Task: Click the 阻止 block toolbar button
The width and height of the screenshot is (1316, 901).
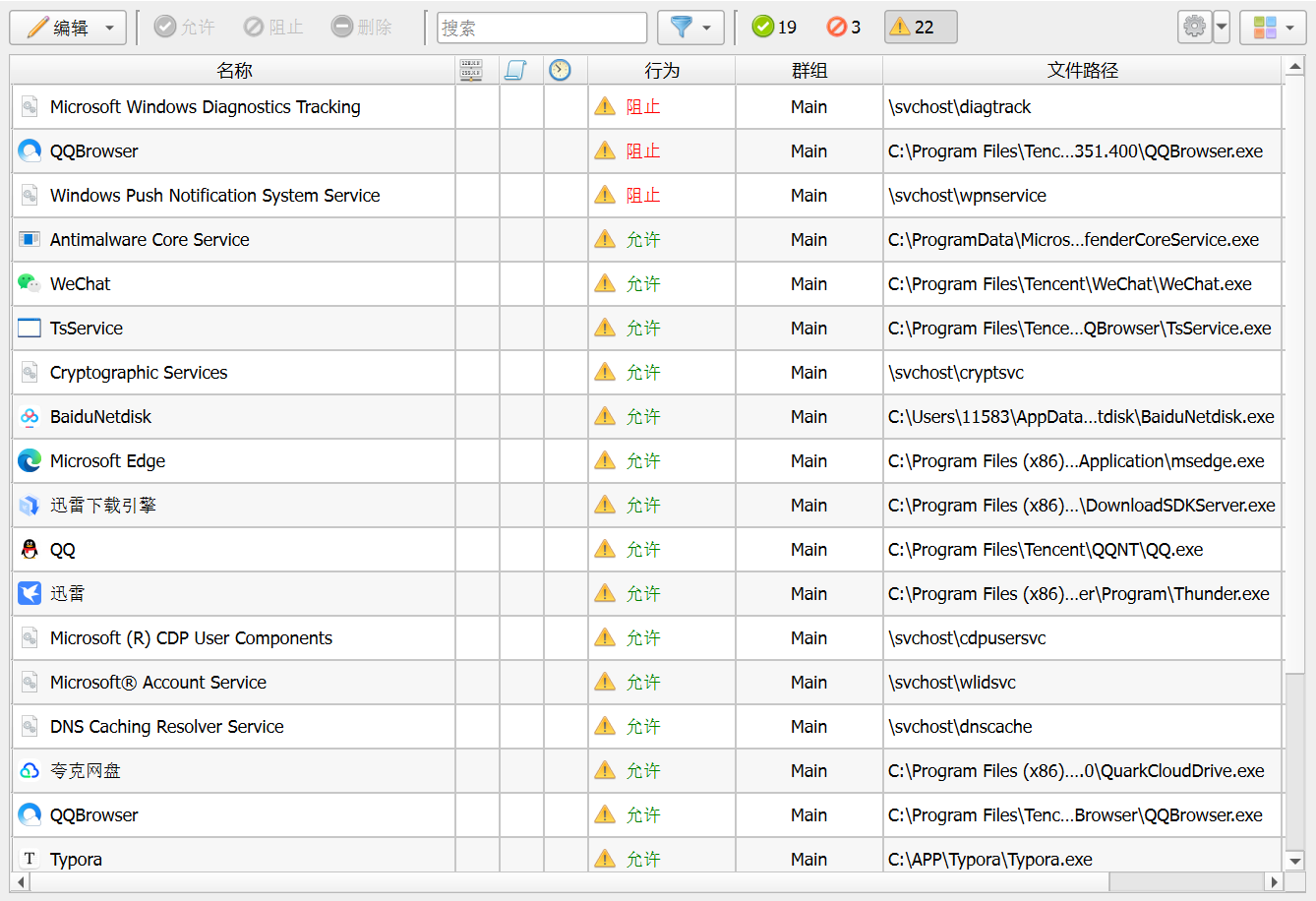Action: (273, 28)
